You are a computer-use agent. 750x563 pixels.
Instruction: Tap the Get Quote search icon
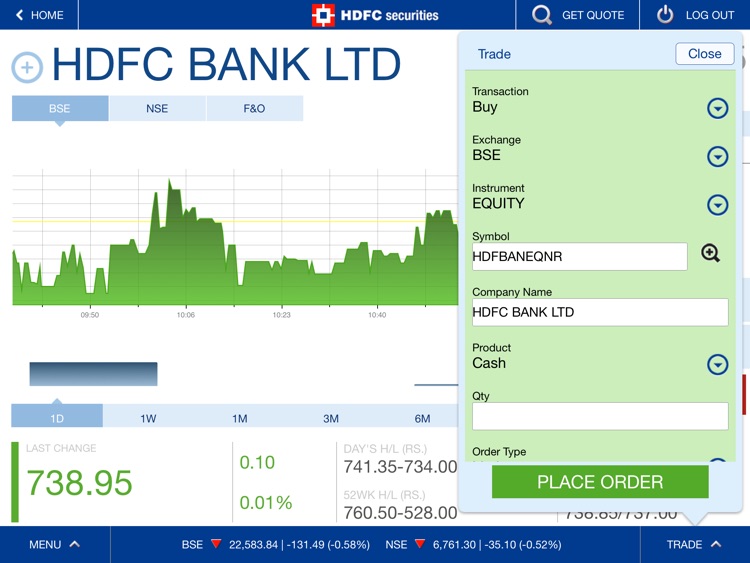point(542,15)
